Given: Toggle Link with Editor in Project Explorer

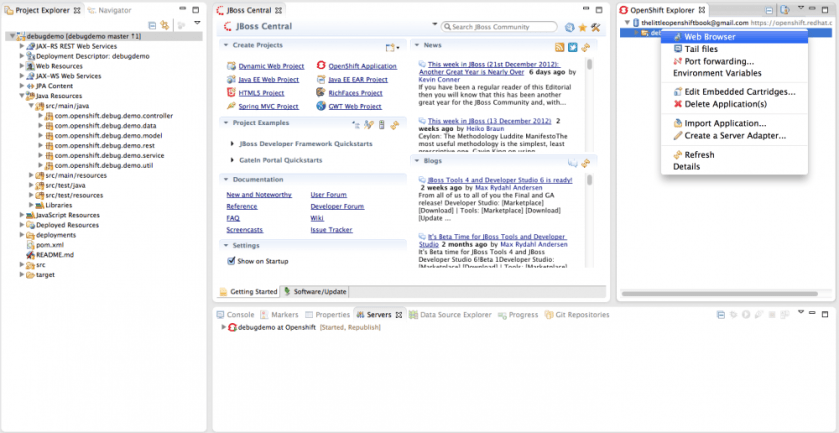Looking at the screenshot, I should click(x=165, y=24).
